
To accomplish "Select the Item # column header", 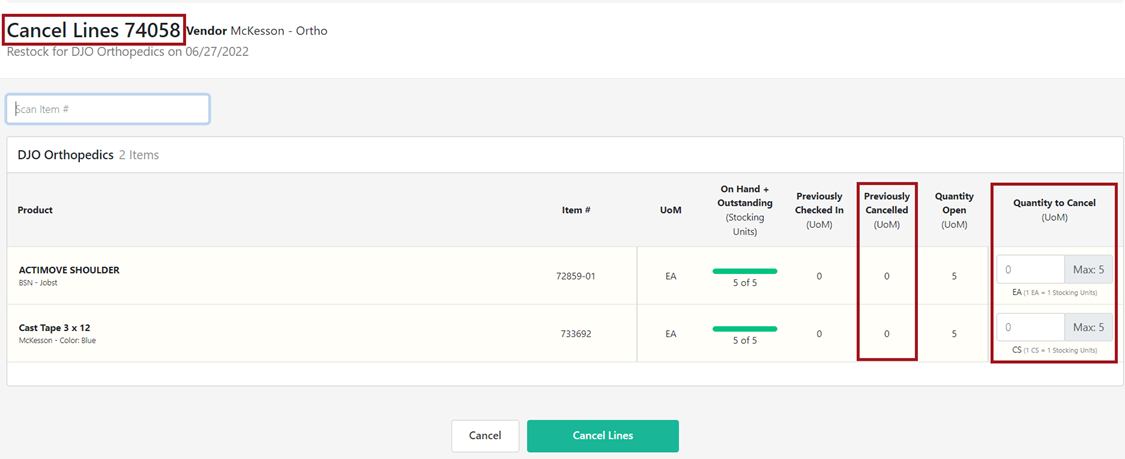I will 575,210.
